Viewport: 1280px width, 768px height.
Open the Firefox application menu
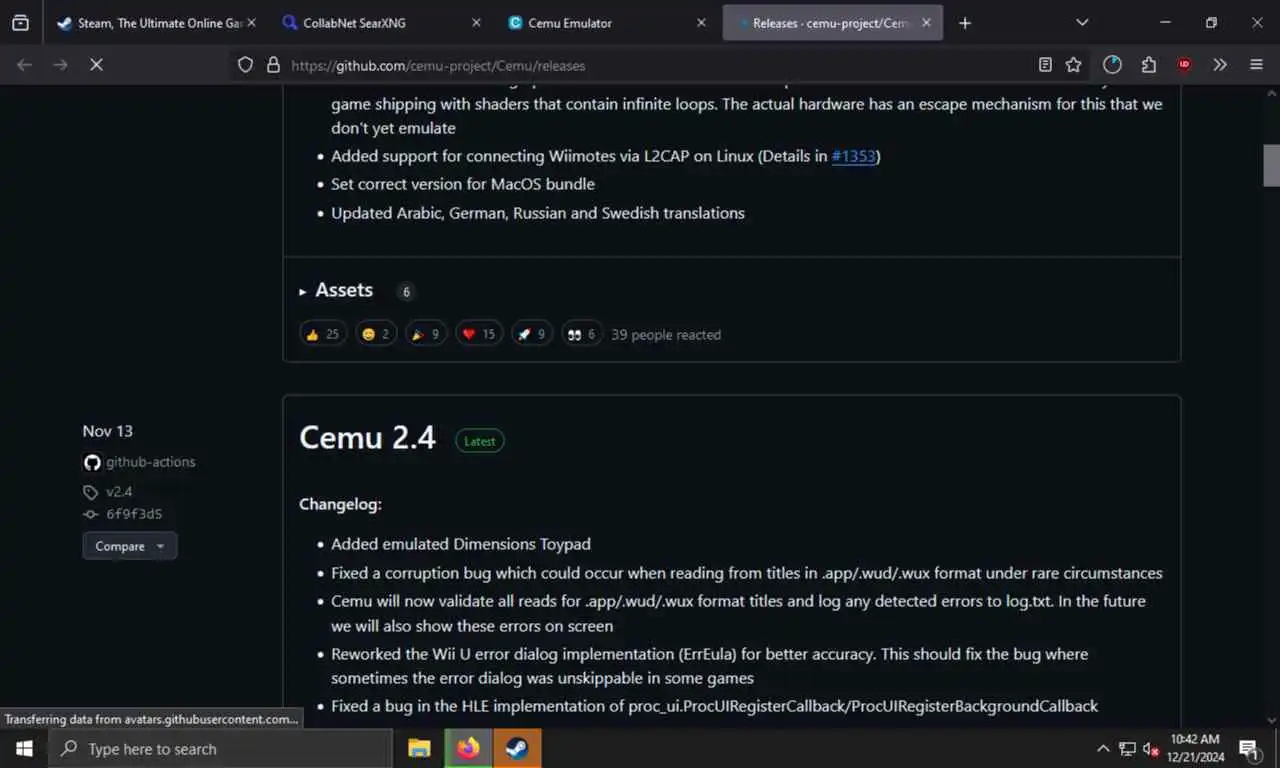(x=1256, y=64)
